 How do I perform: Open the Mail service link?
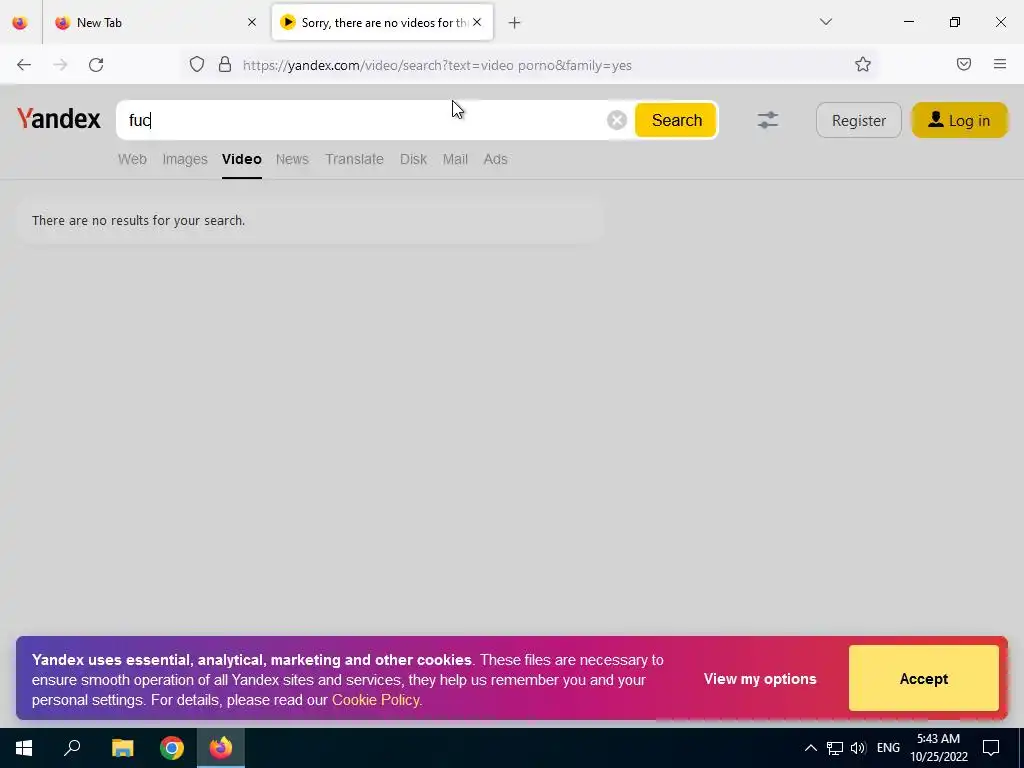coord(455,159)
